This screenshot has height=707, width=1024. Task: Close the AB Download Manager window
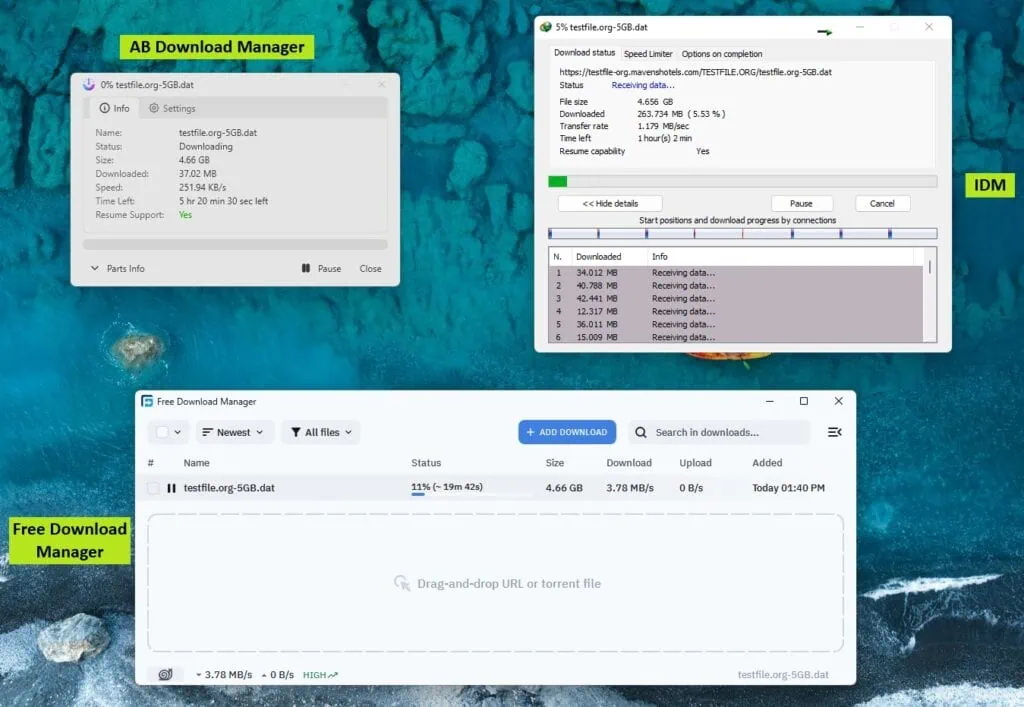click(382, 84)
